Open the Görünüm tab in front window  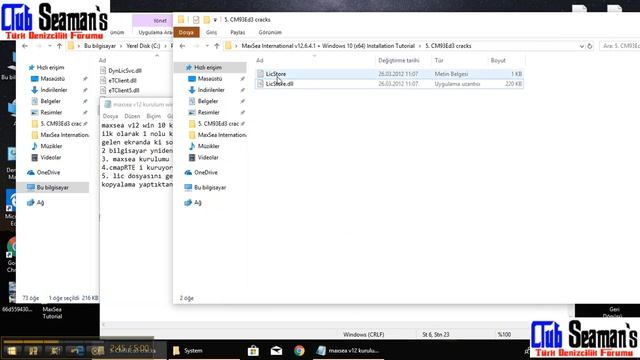(270, 32)
